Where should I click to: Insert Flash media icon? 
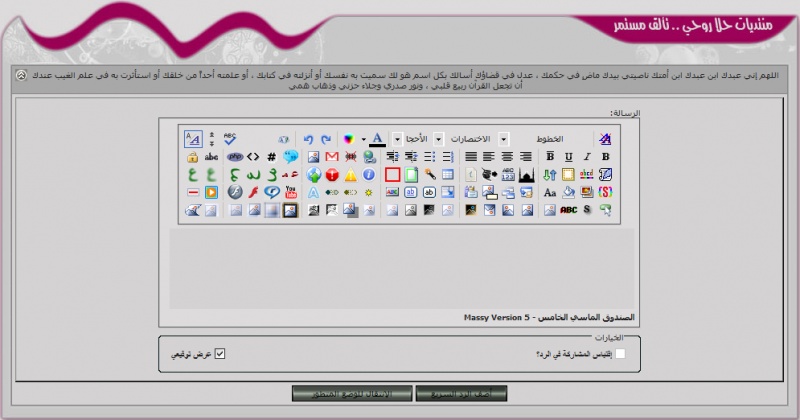point(254,192)
